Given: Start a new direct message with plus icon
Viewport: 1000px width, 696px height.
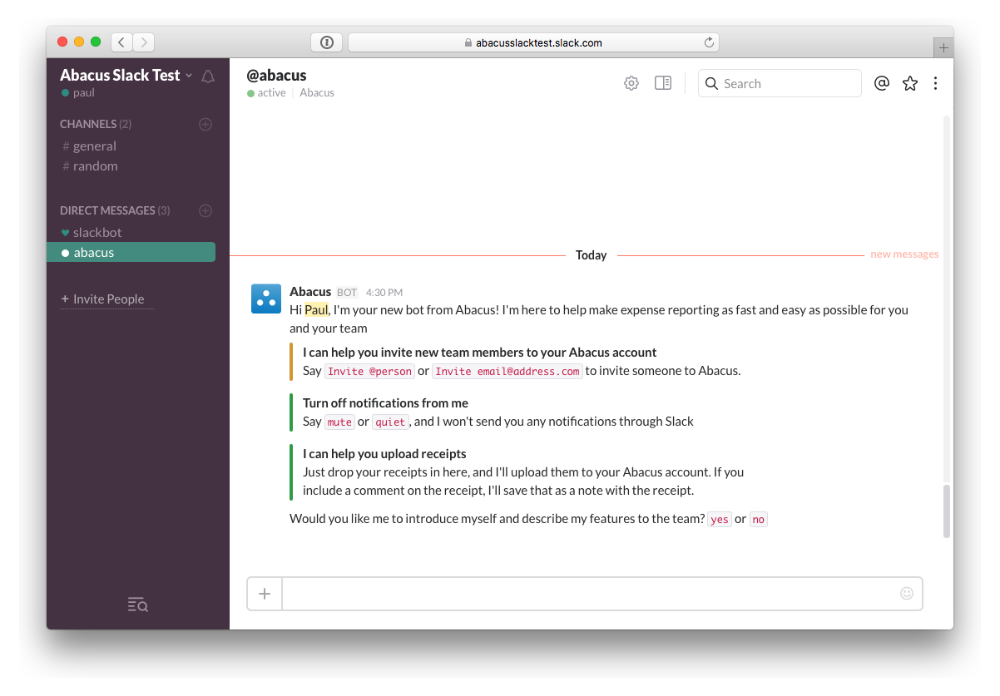Looking at the screenshot, I should pyautogui.click(x=205, y=211).
